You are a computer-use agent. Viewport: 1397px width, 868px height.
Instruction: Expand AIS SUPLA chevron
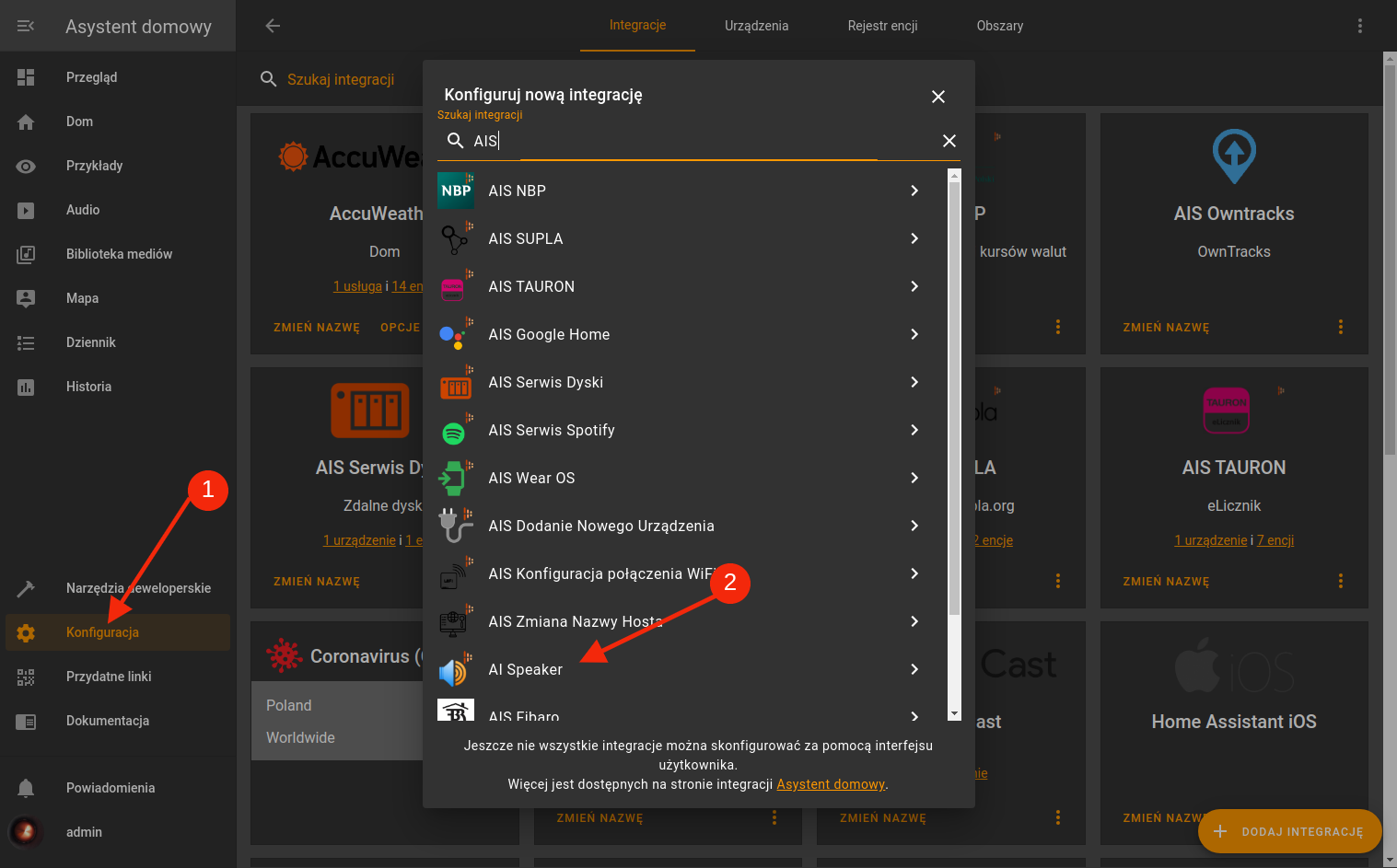tap(914, 238)
